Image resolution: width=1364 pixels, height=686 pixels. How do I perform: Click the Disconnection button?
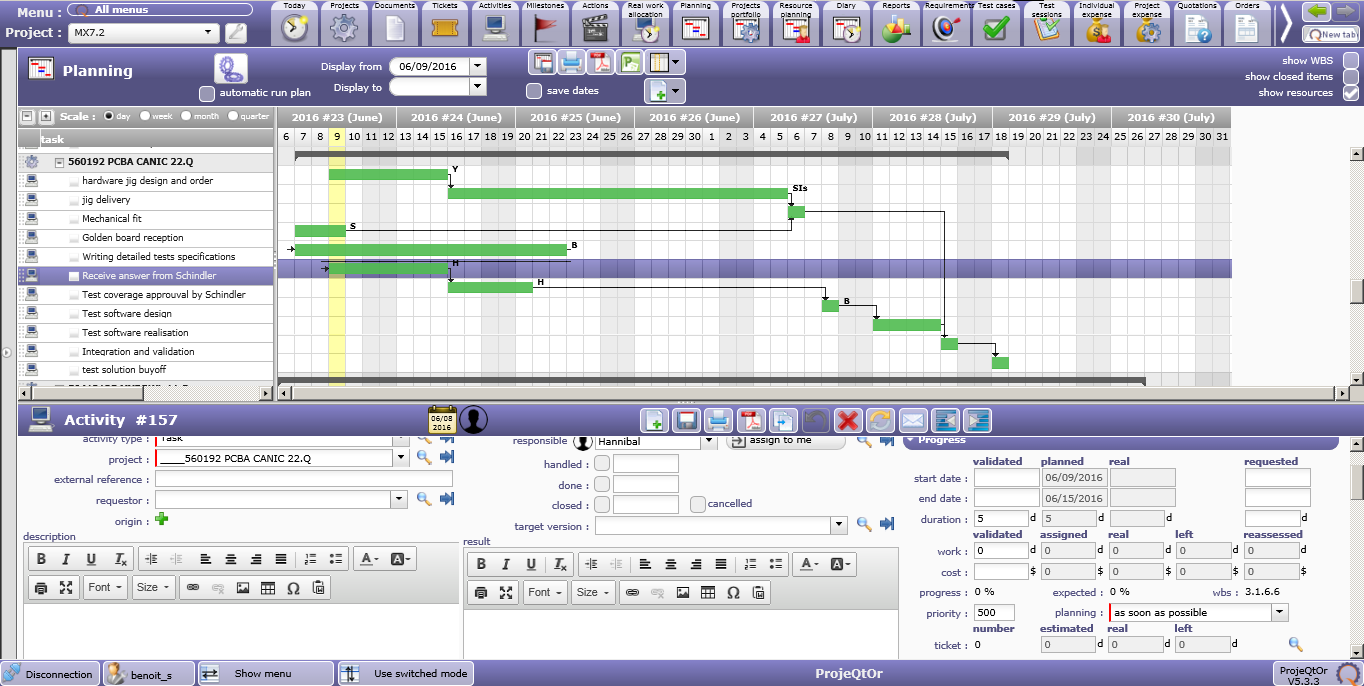50,674
